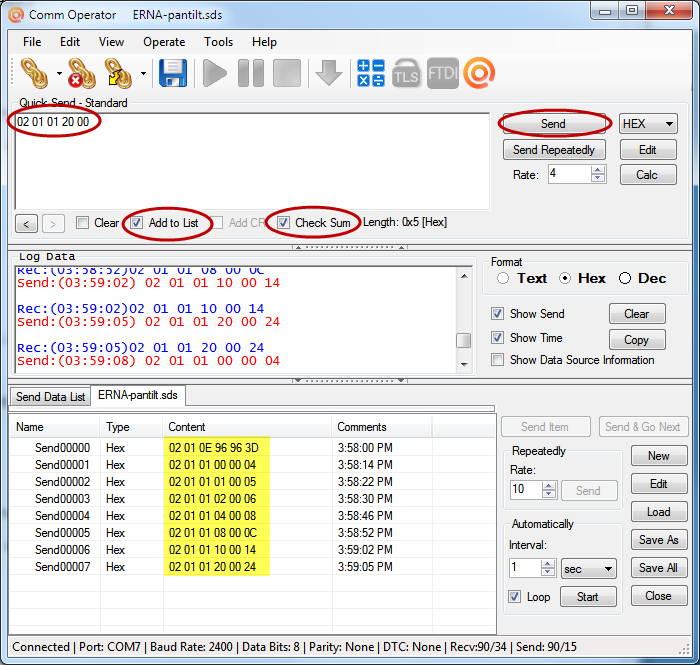The height and width of the screenshot is (665, 700).
Task: Select the Hex format radio button
Action: pos(565,278)
